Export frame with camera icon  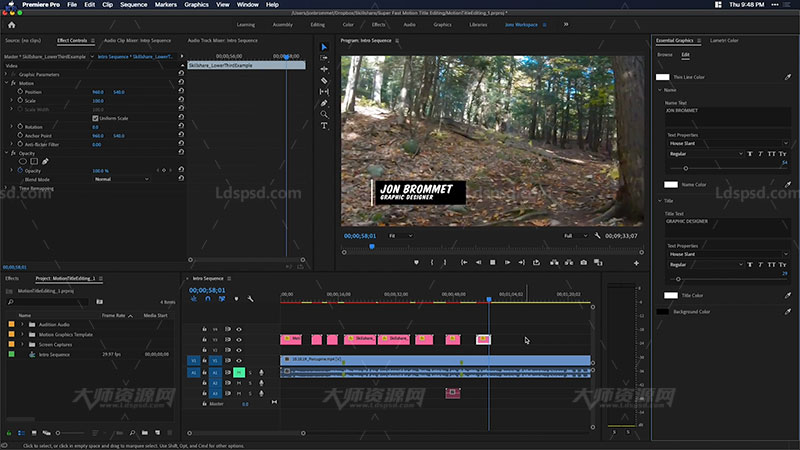[584, 262]
